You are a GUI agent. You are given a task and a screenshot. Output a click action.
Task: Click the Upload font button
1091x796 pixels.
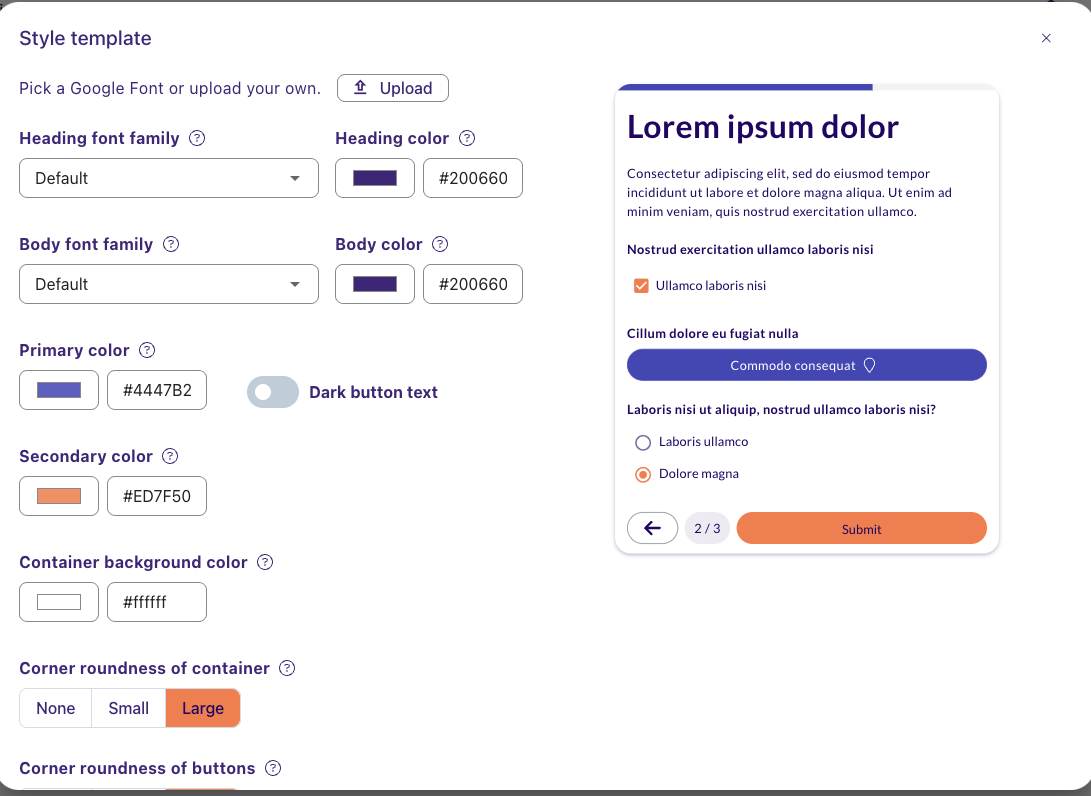(392, 88)
